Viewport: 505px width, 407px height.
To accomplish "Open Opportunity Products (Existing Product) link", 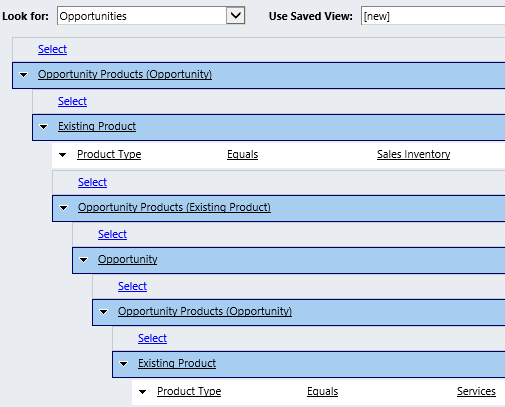I will click(174, 207).
